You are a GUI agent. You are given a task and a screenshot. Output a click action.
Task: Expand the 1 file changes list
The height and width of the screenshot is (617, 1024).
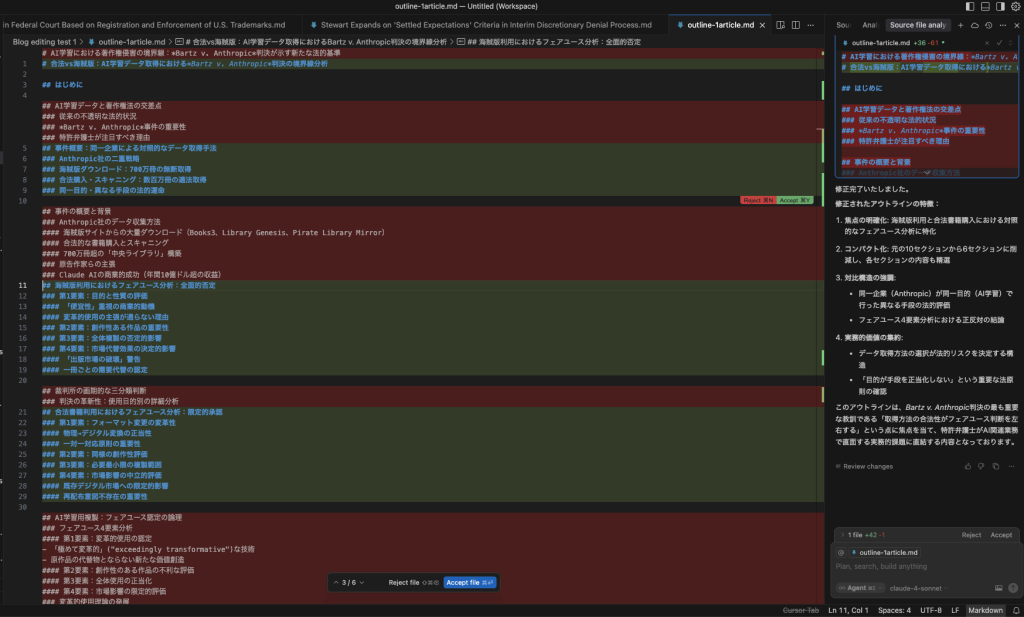click(x=843, y=535)
